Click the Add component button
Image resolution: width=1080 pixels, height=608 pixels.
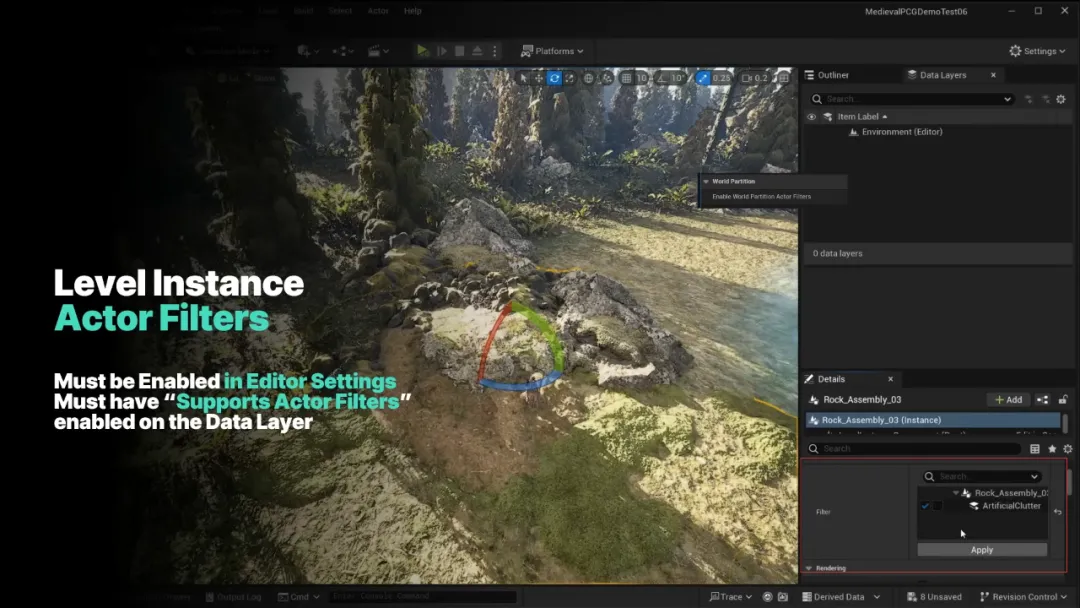(1008, 399)
